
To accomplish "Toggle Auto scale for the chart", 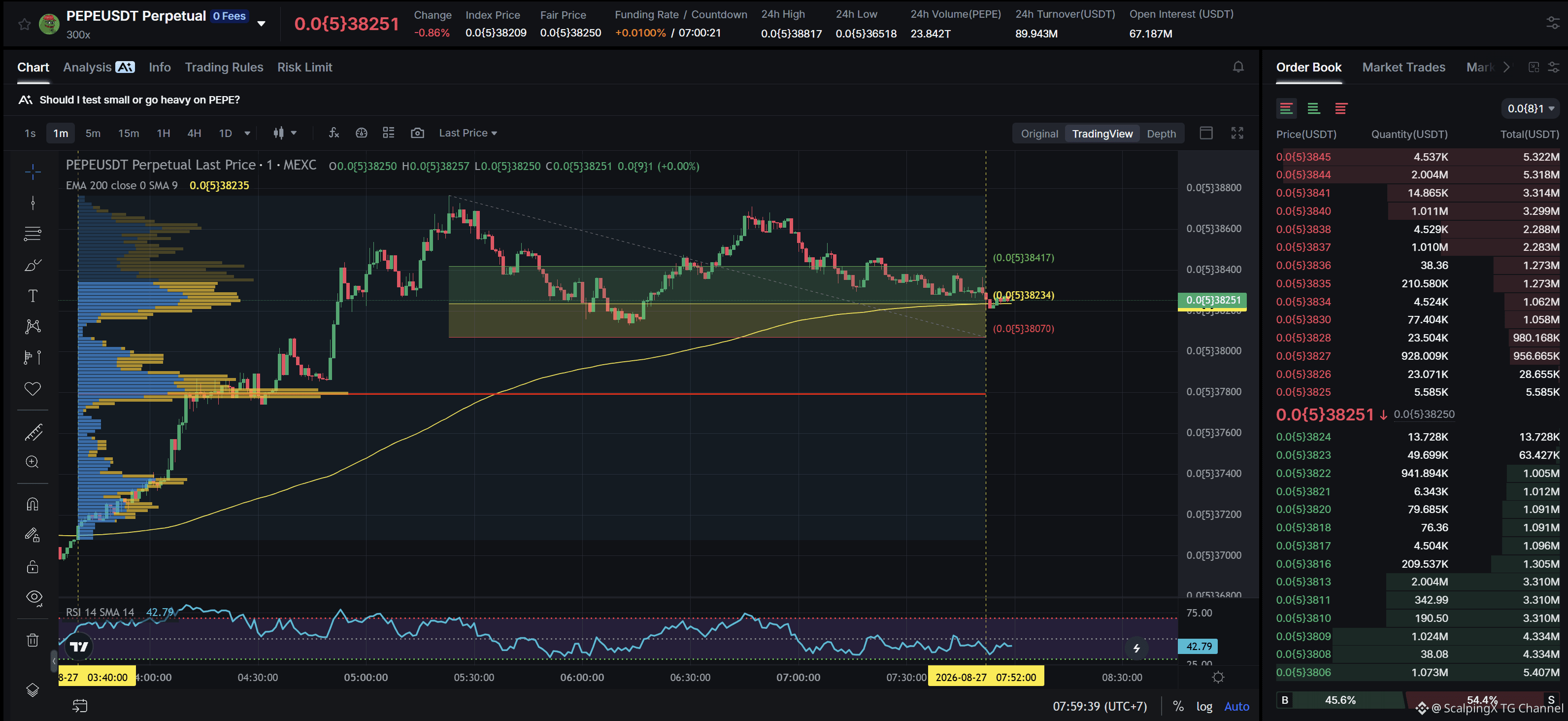I will click(1236, 706).
